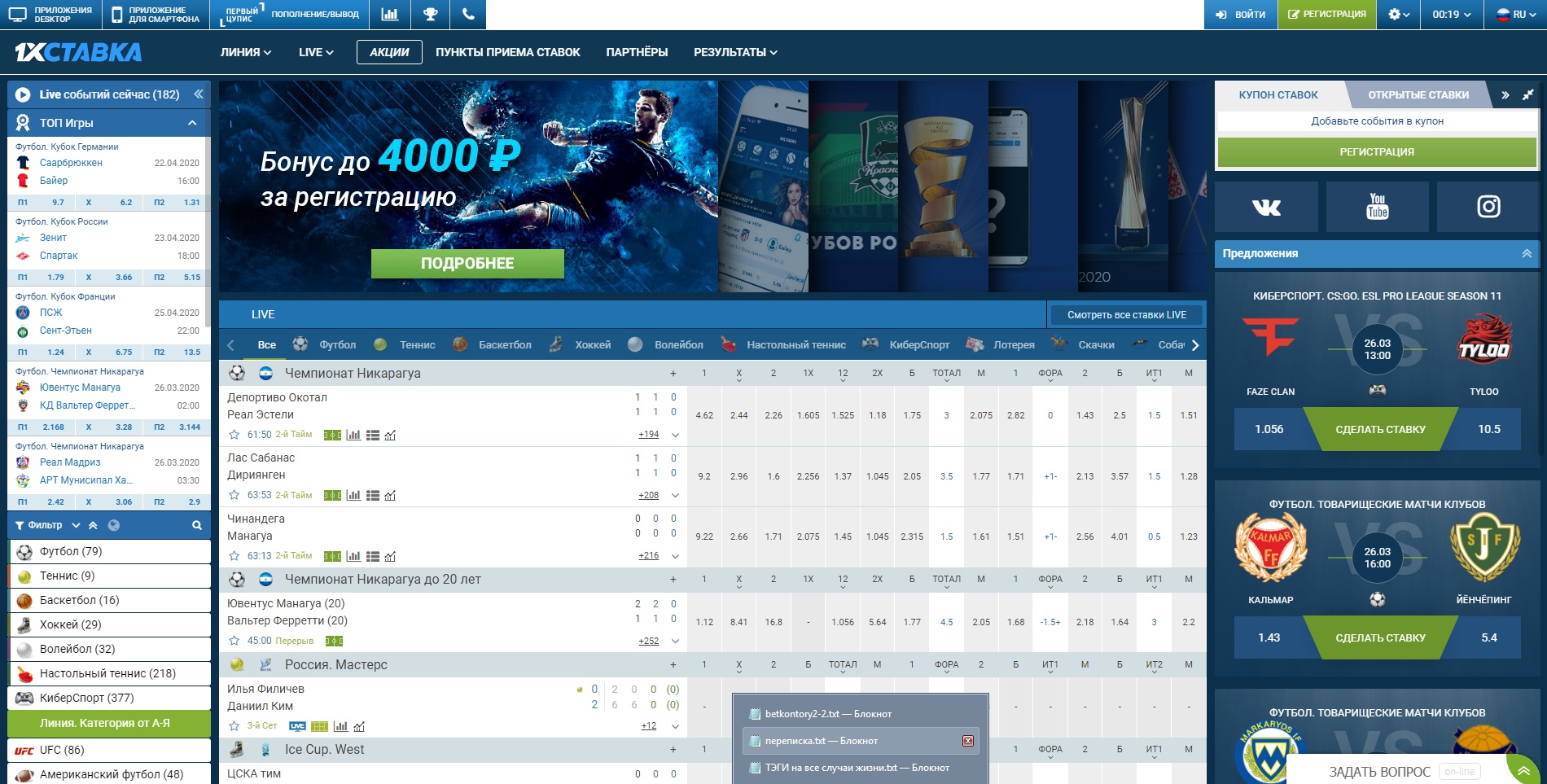The image size is (1547, 784).
Task: Switch to ОТКРЫТЫЕ СТАВКИ tab
Action: [x=1418, y=95]
